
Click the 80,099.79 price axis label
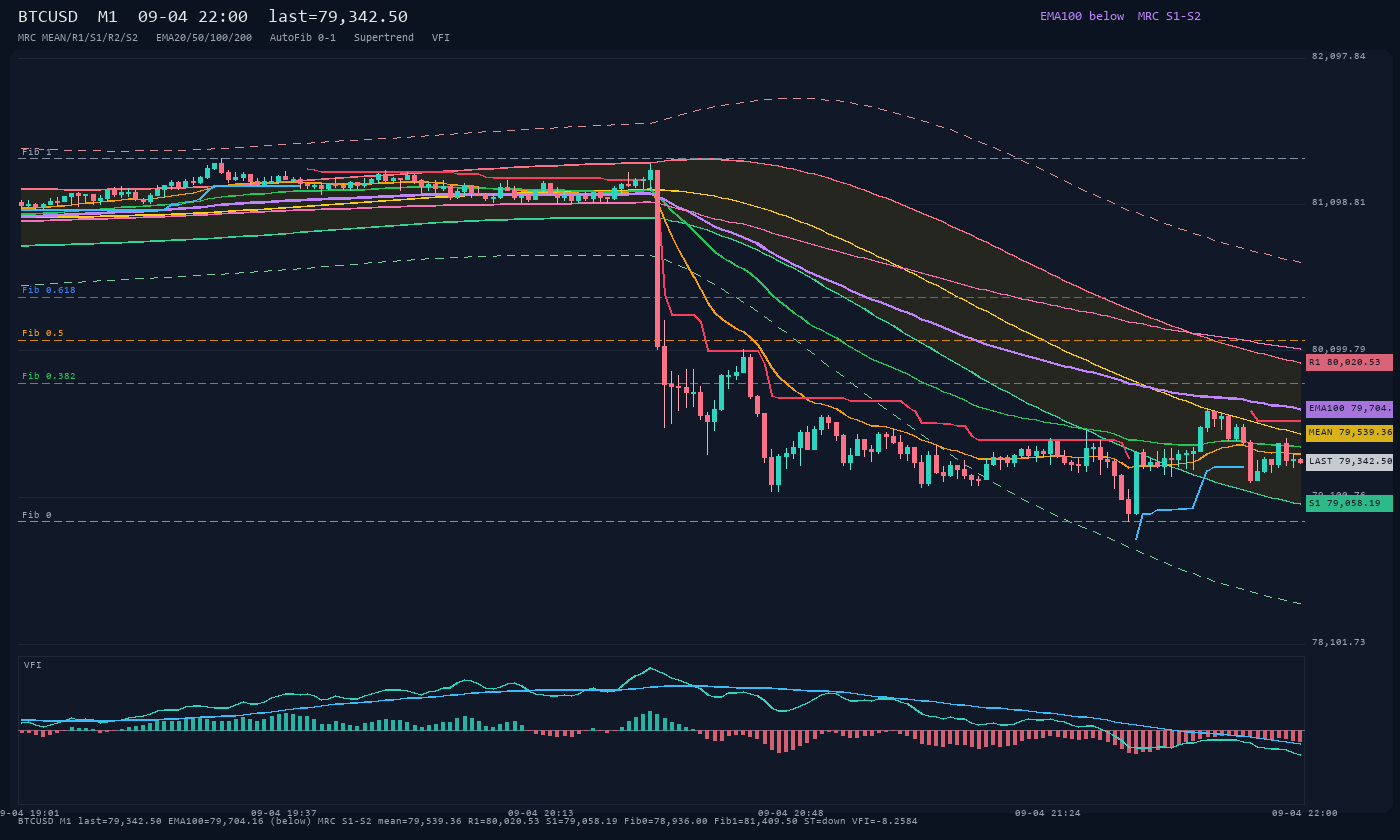[1338, 349]
